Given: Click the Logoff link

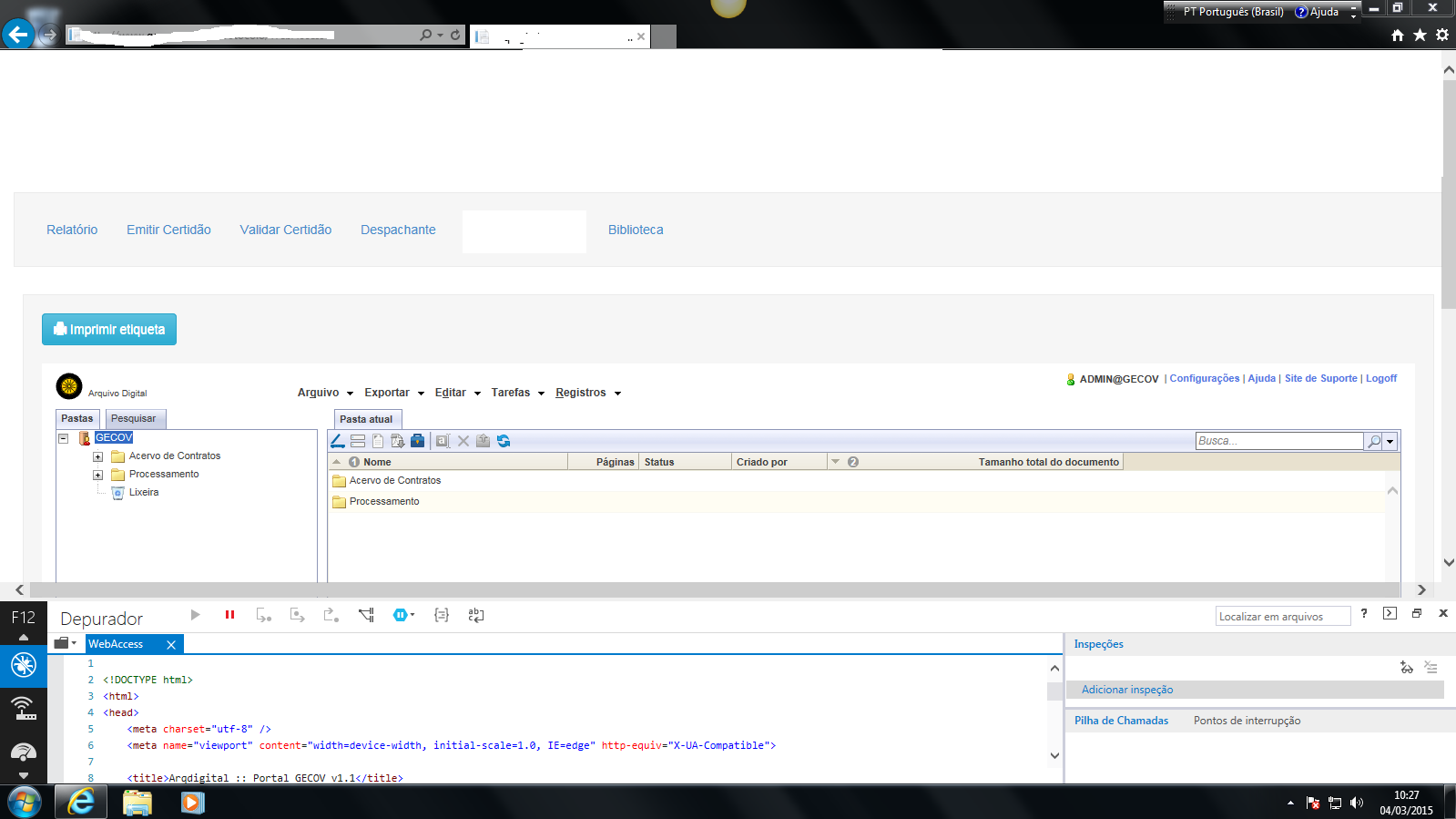Looking at the screenshot, I should coord(1380,379).
